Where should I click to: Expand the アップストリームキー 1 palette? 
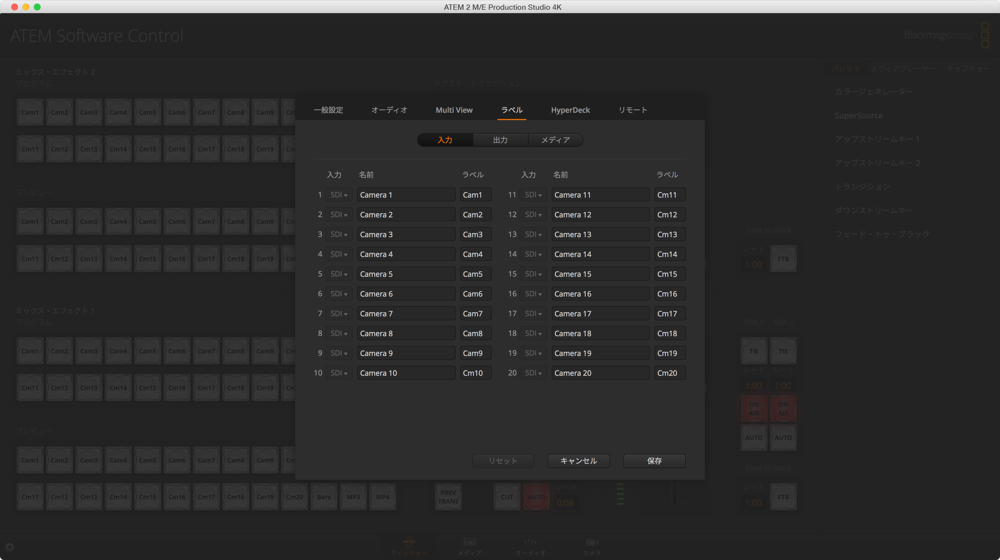pos(877,139)
